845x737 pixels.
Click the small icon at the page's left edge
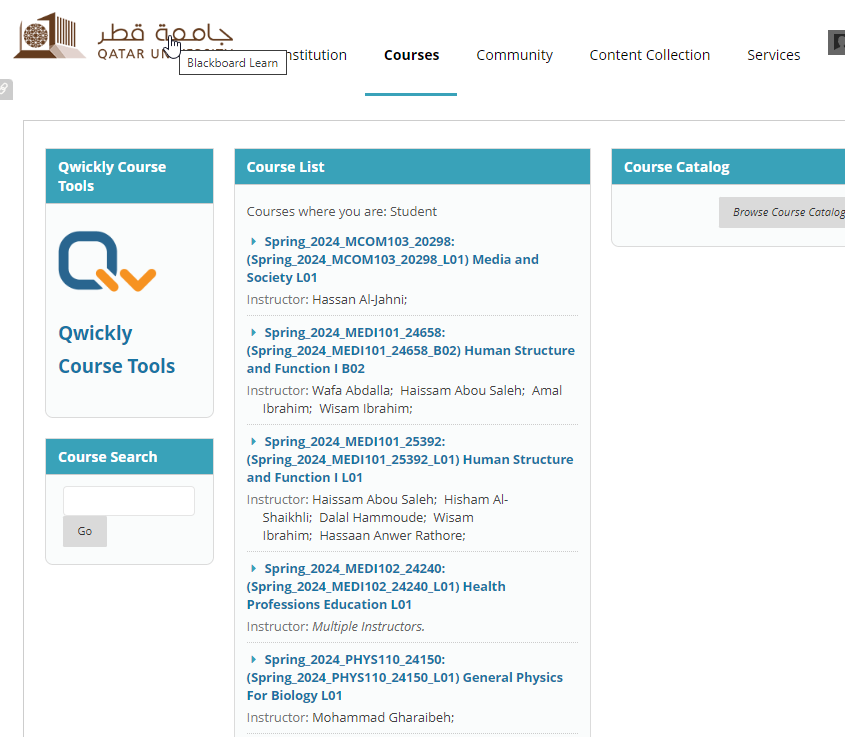(5, 89)
